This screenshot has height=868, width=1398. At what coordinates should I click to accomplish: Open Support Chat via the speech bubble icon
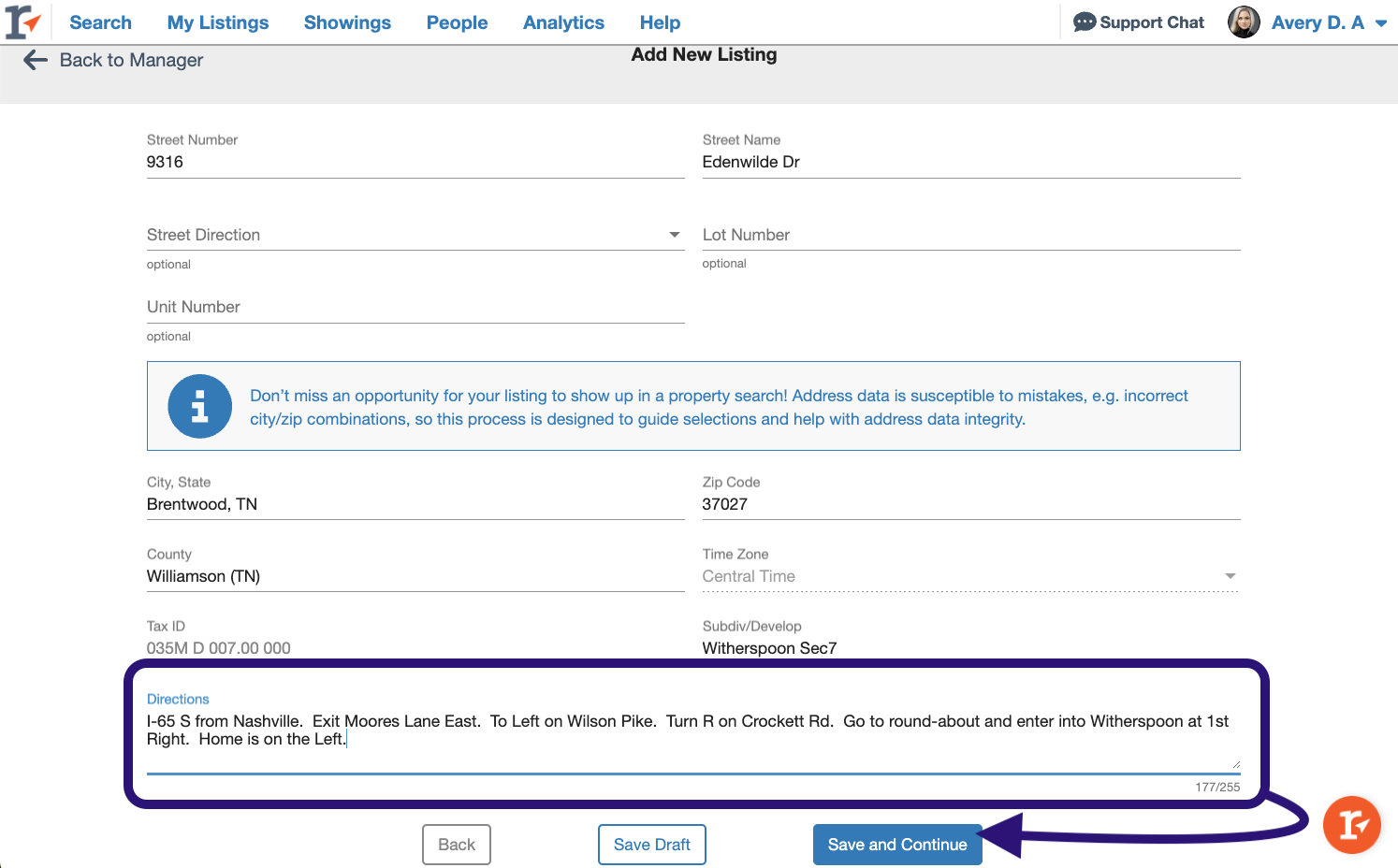tap(1085, 22)
